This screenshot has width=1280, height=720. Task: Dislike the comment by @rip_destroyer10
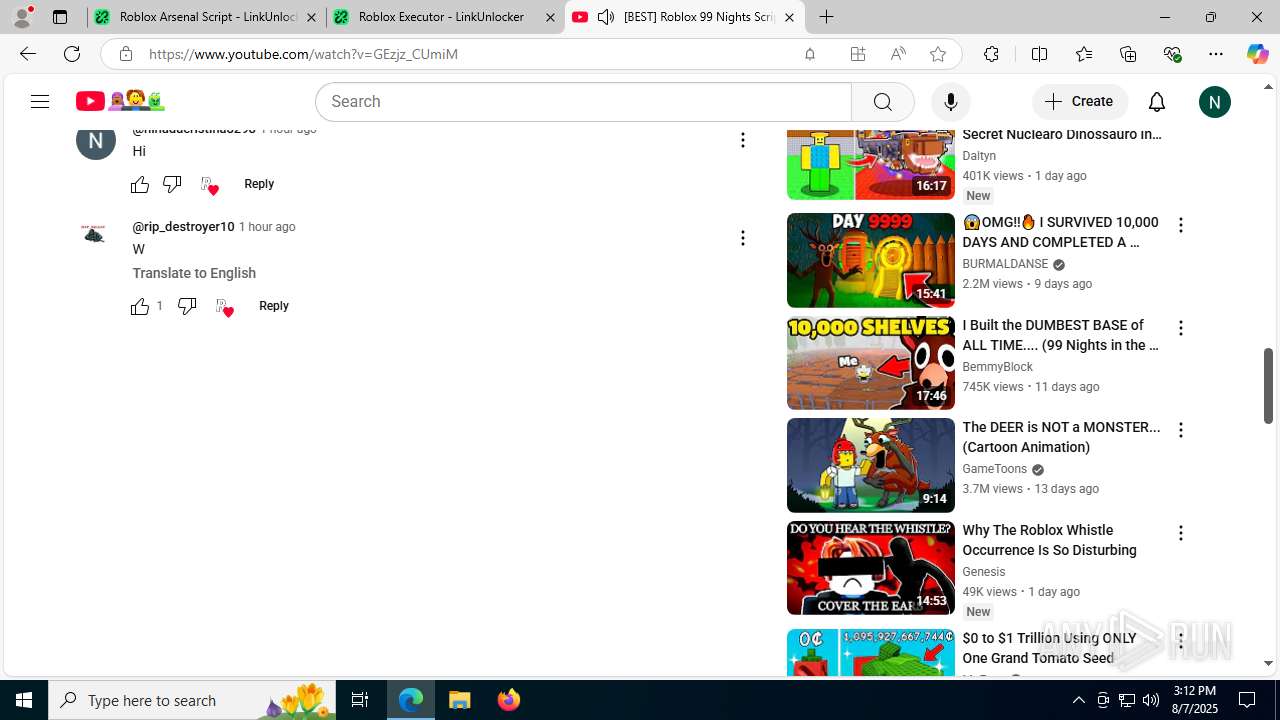[x=187, y=306]
